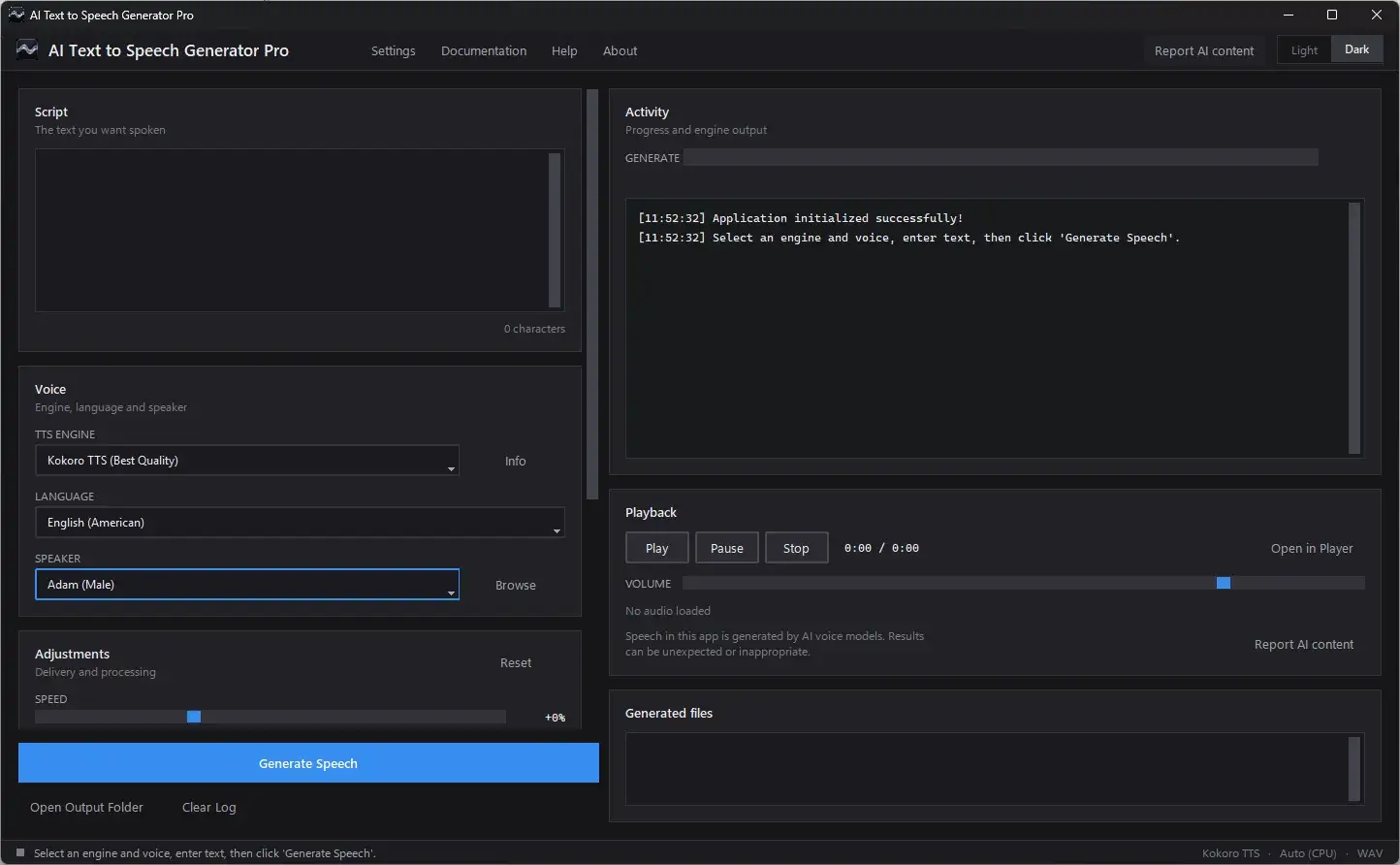Click the Info button next to TTS Engine
This screenshot has width=1400, height=865.
(516, 461)
